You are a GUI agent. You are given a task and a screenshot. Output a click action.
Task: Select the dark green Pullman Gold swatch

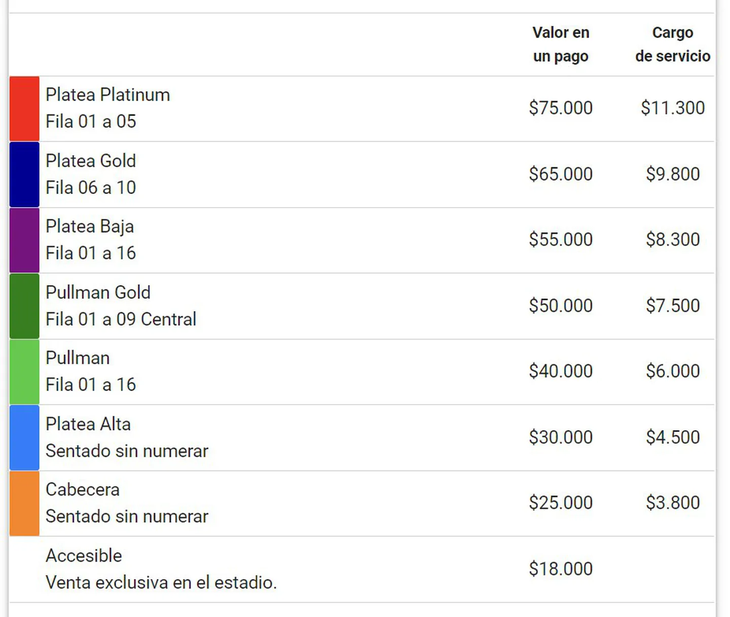[24, 306]
